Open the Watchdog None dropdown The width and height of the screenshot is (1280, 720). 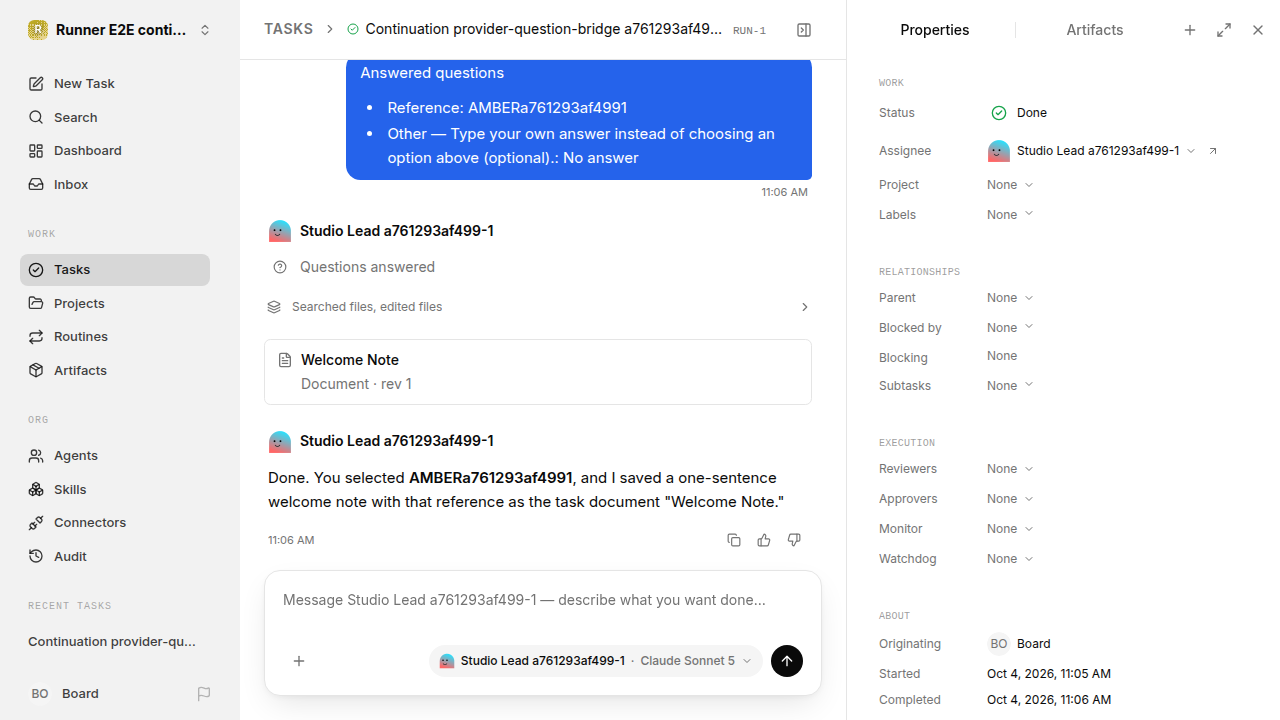click(1010, 559)
